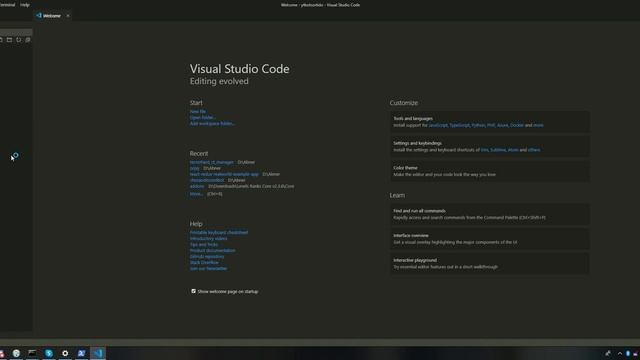Select the Welcome editor tab

point(52,16)
